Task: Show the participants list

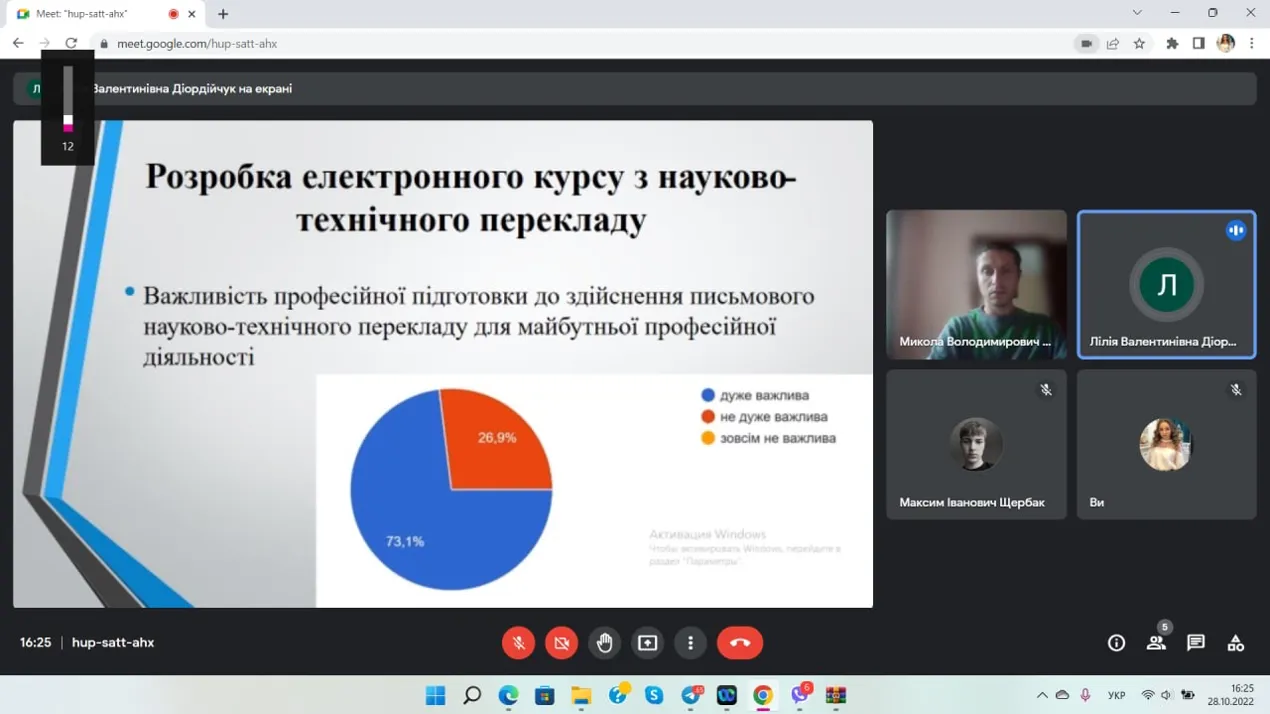Action: [x=1156, y=643]
